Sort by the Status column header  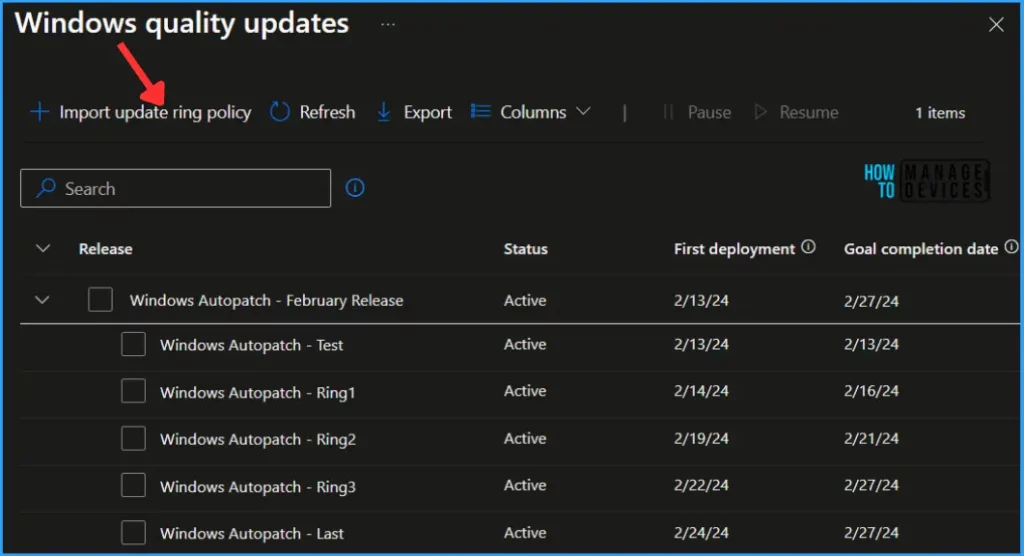pyautogui.click(x=525, y=249)
